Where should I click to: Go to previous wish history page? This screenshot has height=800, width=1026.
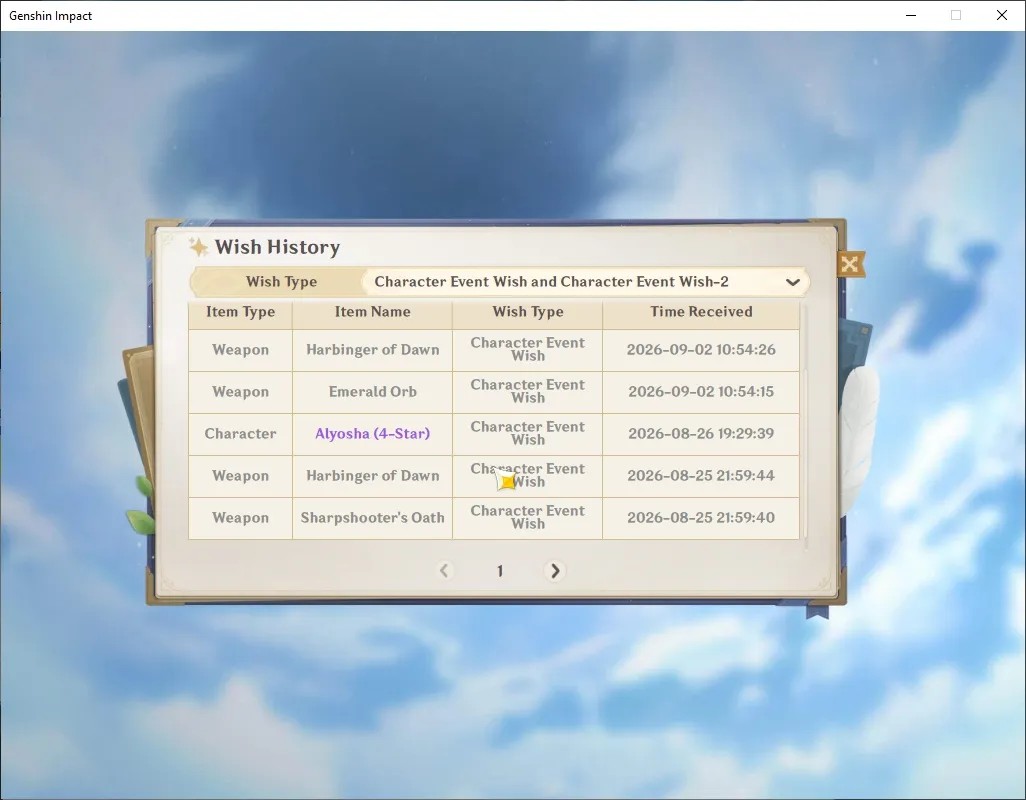click(444, 570)
